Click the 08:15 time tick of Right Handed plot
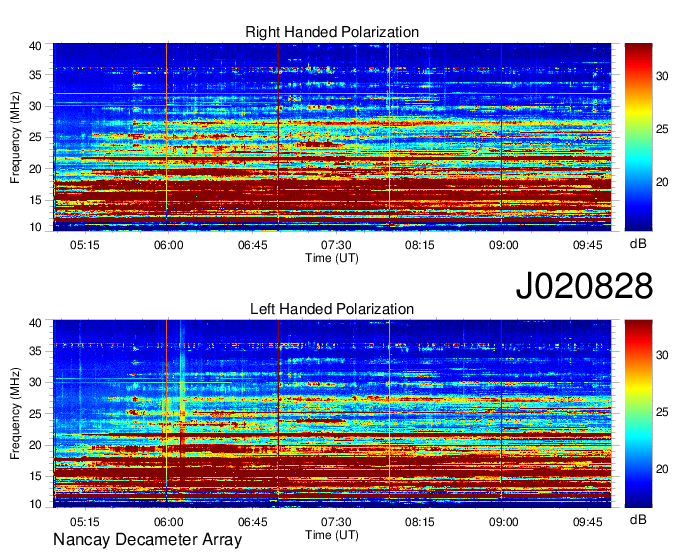 tap(420, 245)
